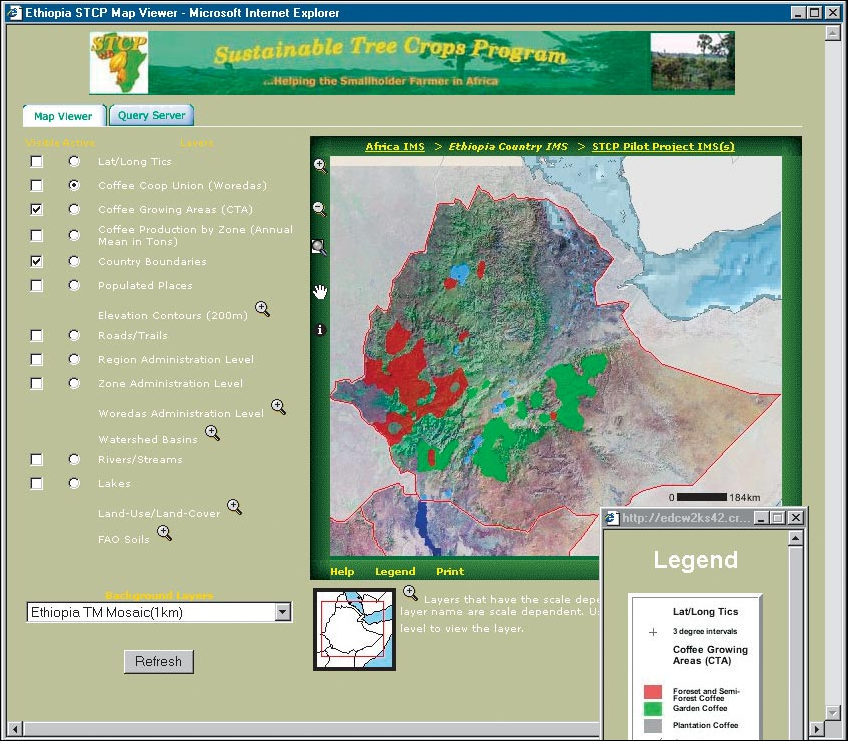848x741 pixels.
Task: Click the Print link below map
Action: pos(450,571)
